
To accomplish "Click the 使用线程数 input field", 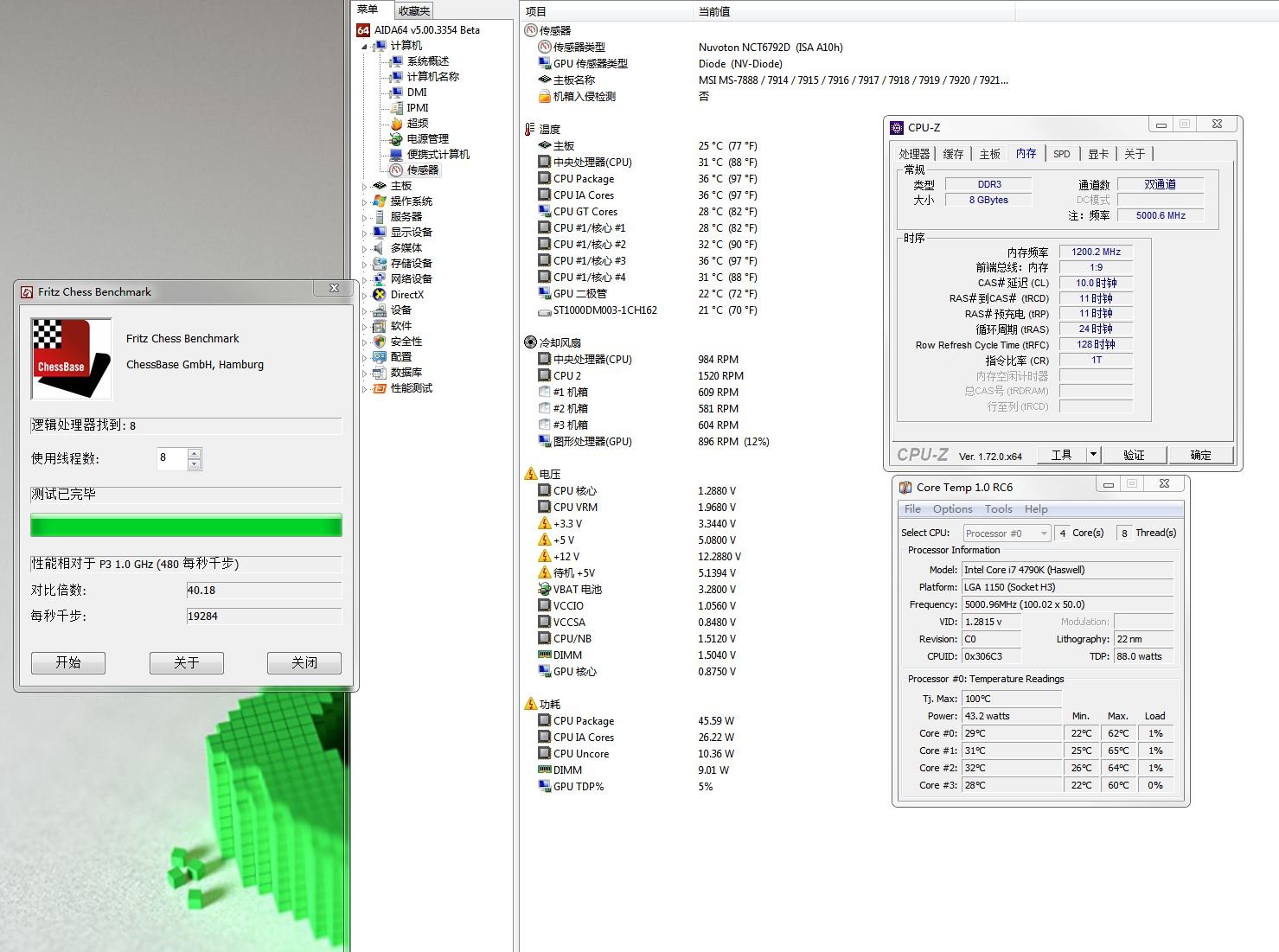I will click(x=171, y=458).
